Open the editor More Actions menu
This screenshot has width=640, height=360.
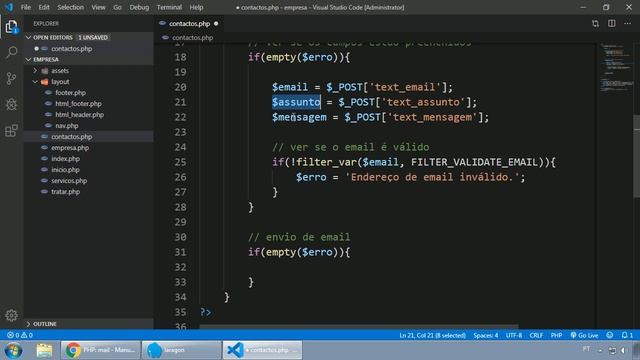(x=627, y=24)
